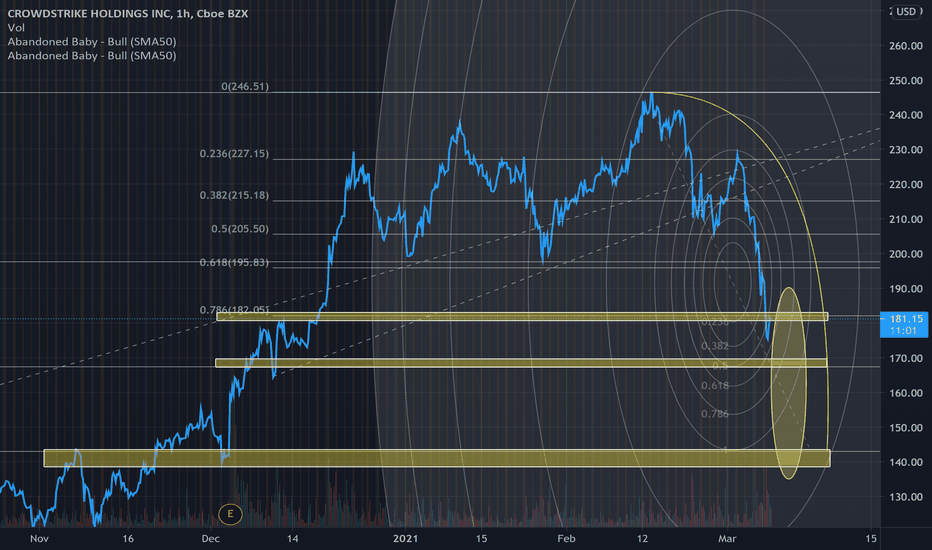Viewport: 932px width, 550px height.
Task: Click the 0.382 Fib circle label
Action: pyautogui.click(x=714, y=346)
